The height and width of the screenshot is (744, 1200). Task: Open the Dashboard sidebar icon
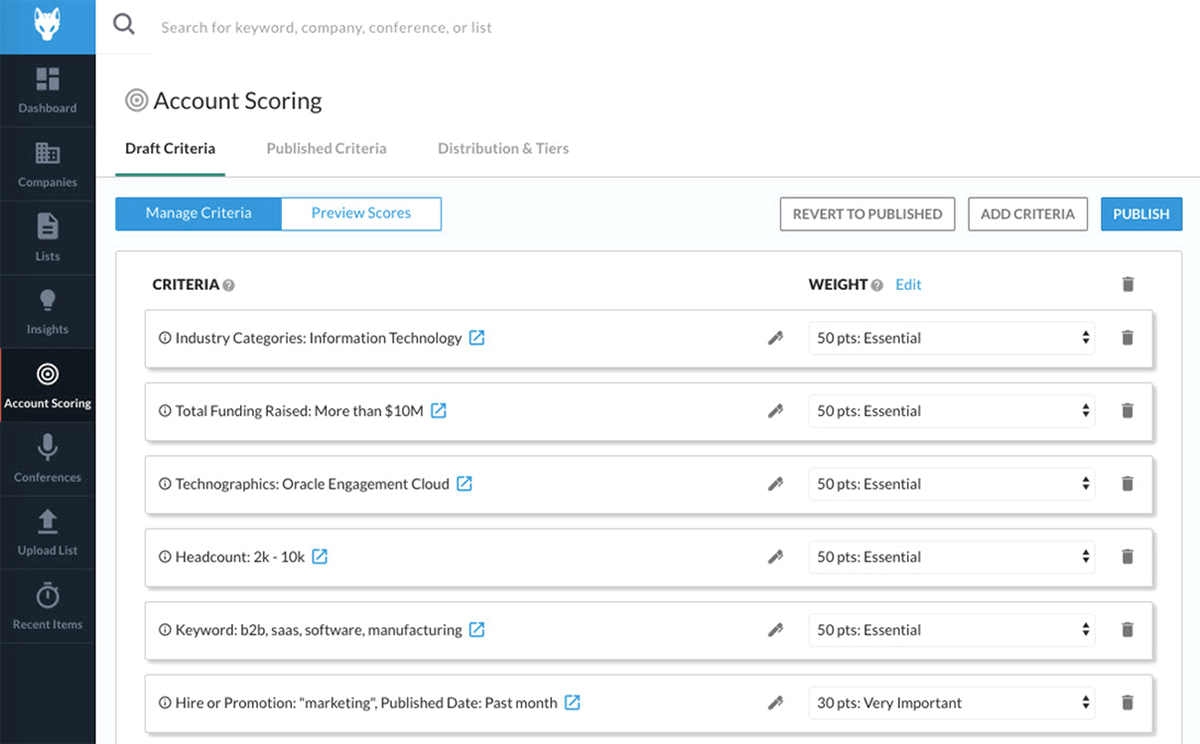[x=47, y=80]
